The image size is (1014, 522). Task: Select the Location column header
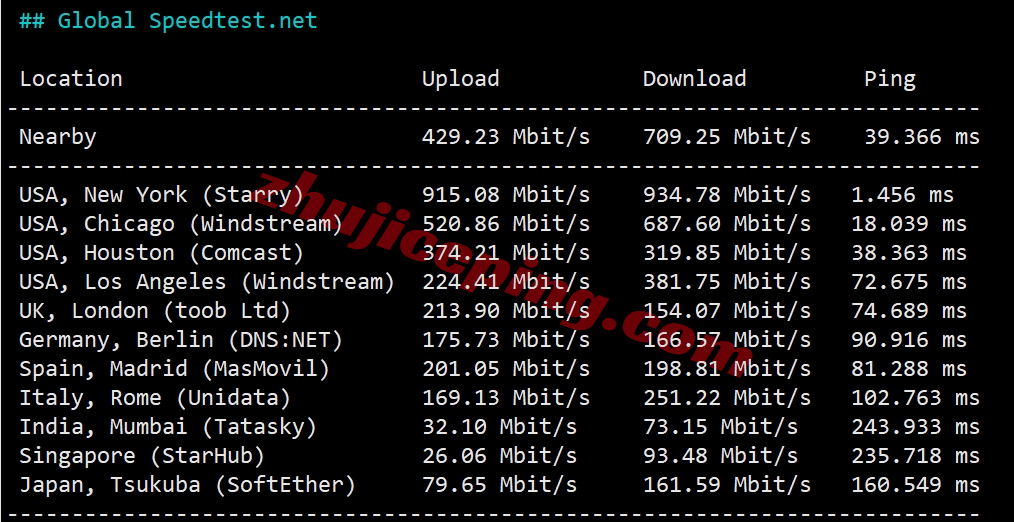coord(70,79)
